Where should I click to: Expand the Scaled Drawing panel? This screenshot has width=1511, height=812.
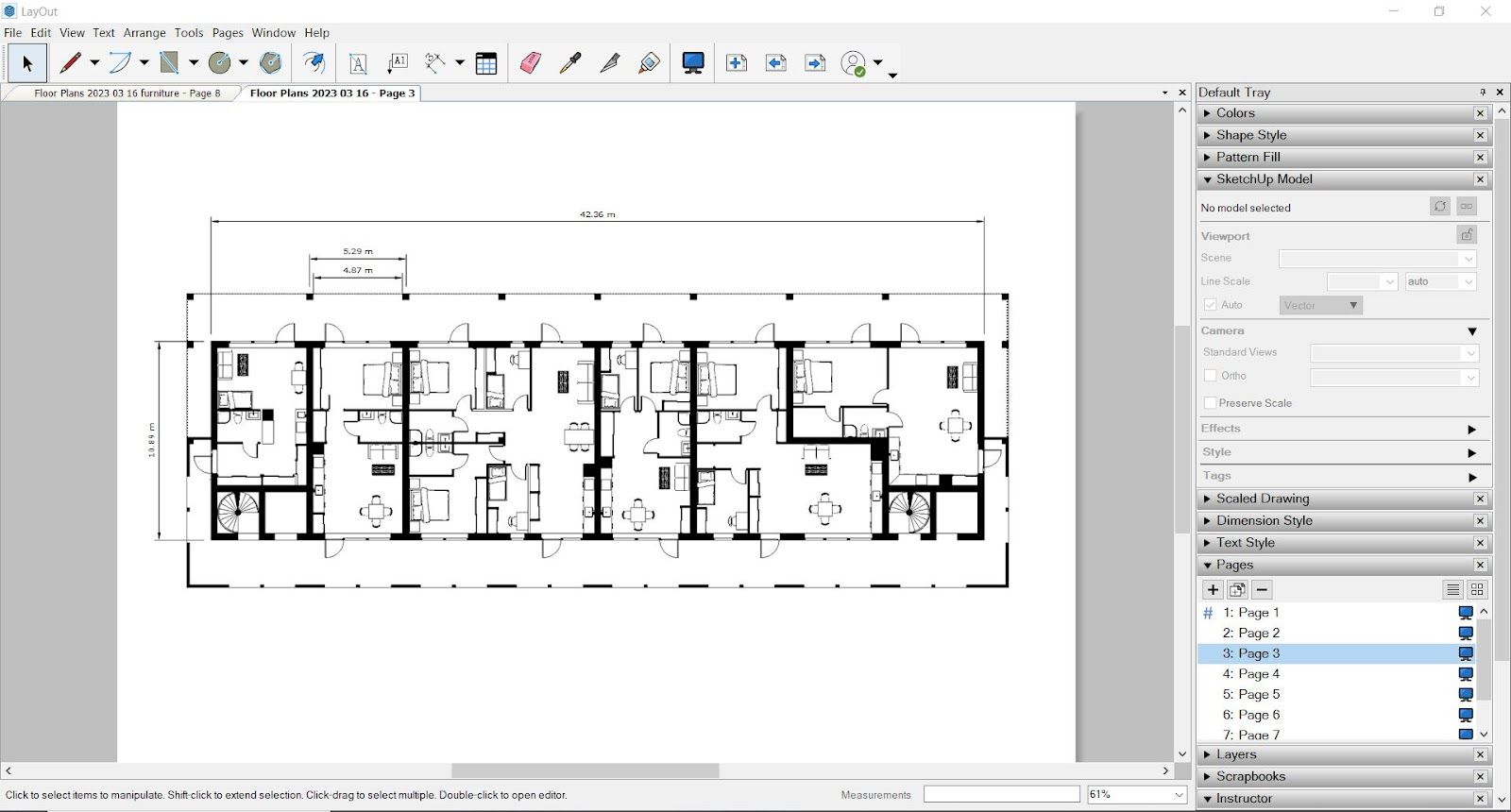tap(1207, 499)
